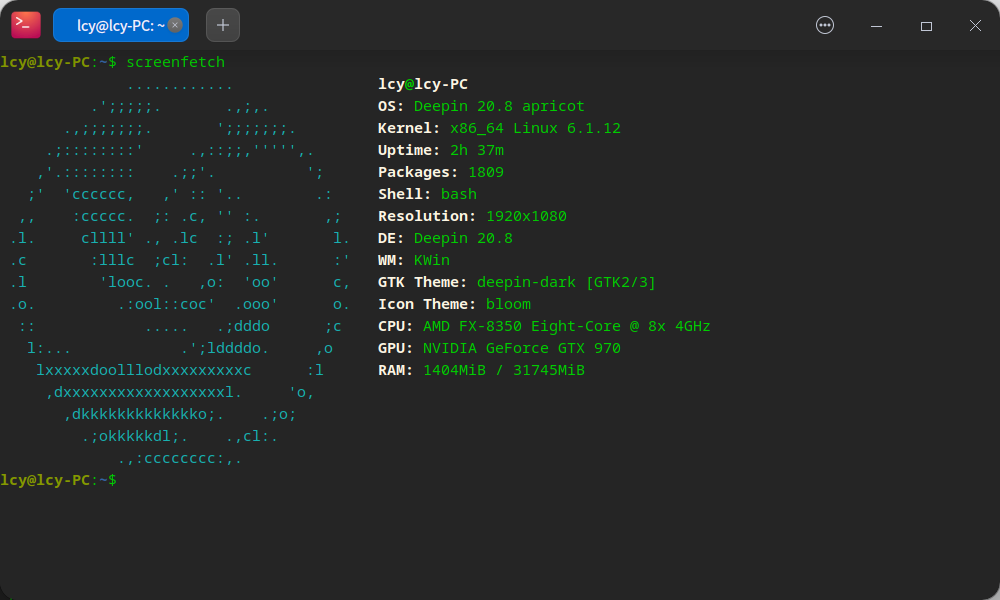
Task: Click the screenfetch command text
Action: pos(175,62)
